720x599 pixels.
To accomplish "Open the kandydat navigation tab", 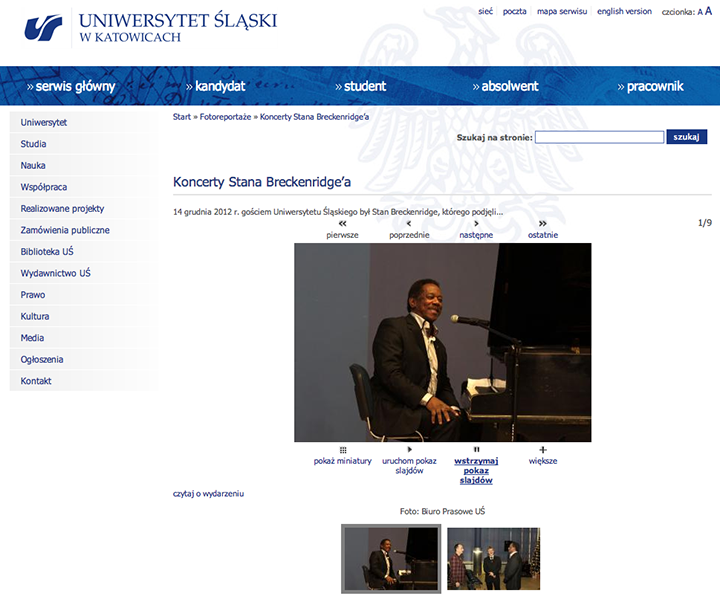I will tap(216, 86).
